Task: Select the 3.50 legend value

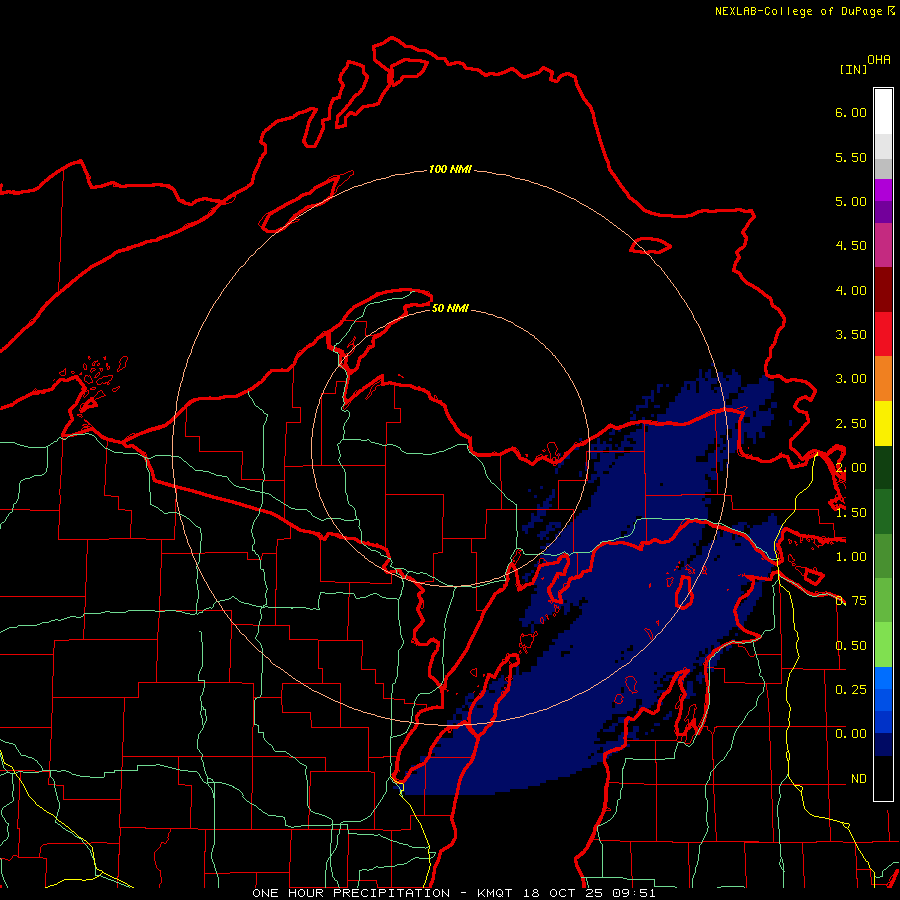Action: point(851,335)
